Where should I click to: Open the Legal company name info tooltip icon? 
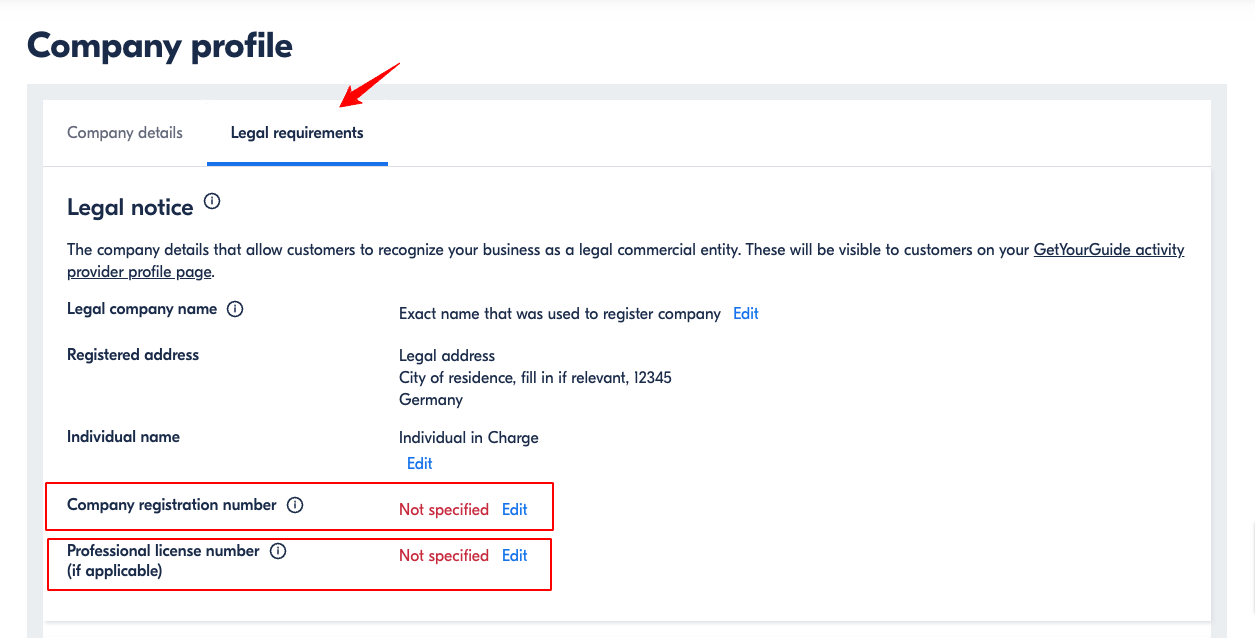pyautogui.click(x=235, y=309)
